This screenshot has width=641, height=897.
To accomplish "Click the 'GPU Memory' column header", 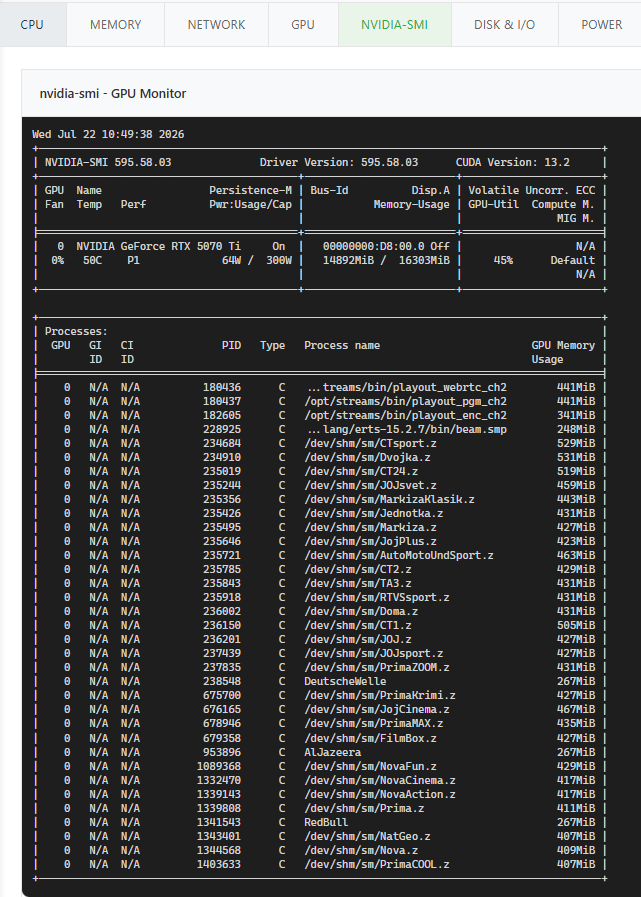I will click(563, 346).
